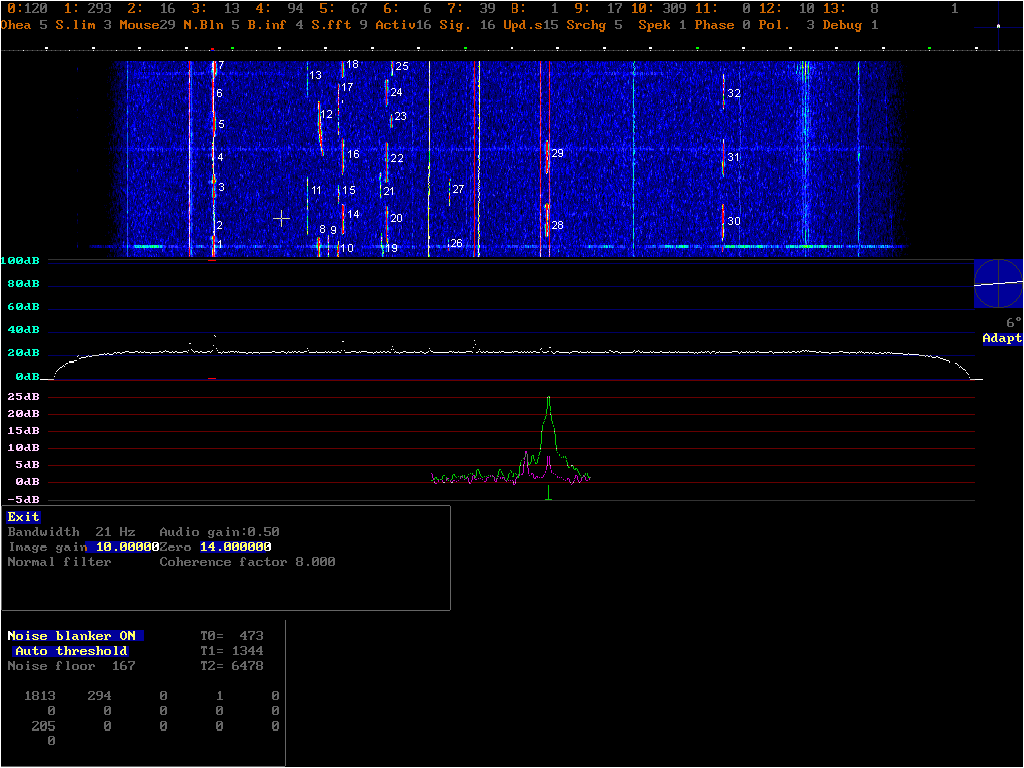Click the "Upd.s15" status label
1024x768 pixels.
tap(531, 25)
